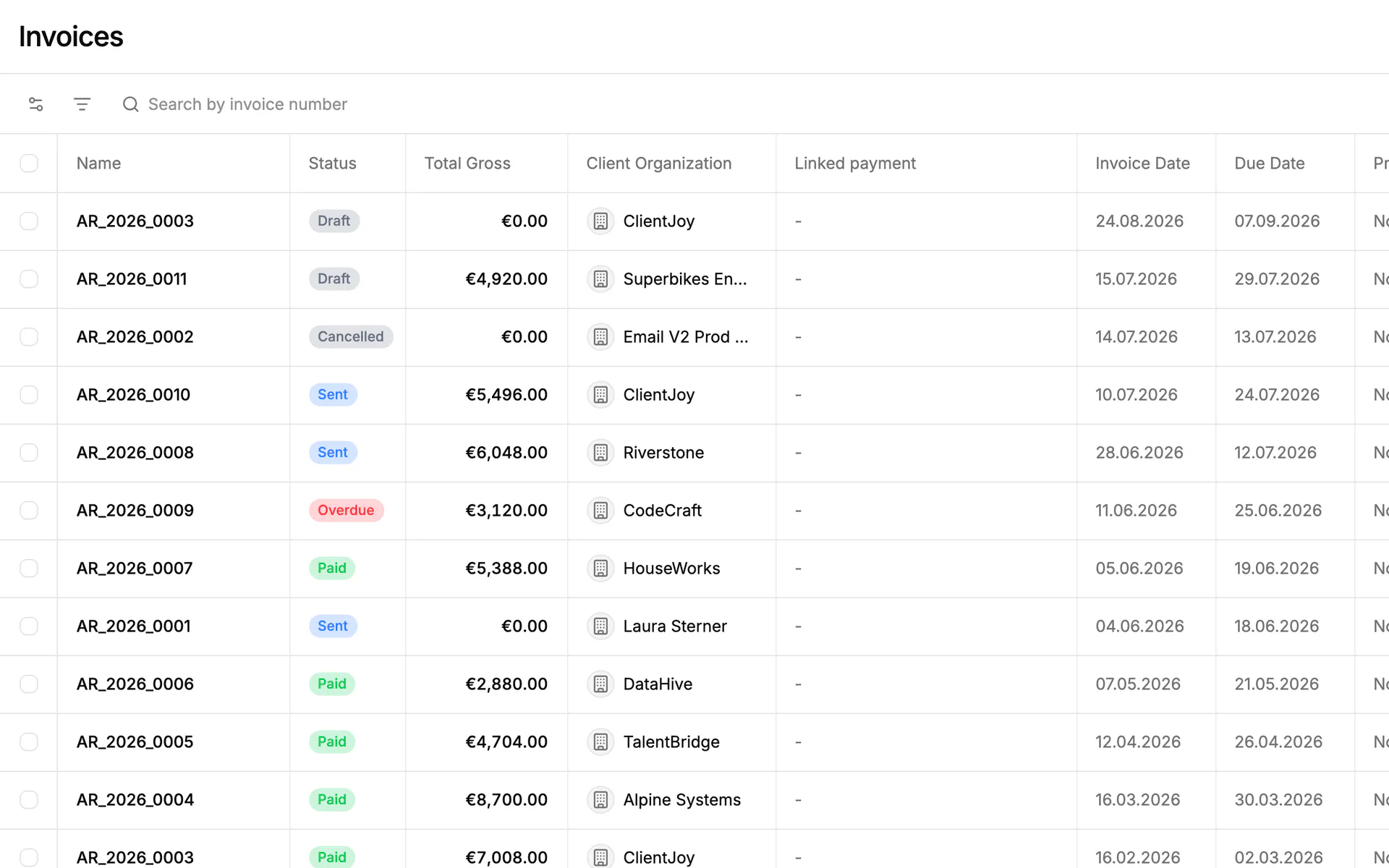Select checkbox for invoice AR_2026_0008
This screenshot has height=868, width=1389.
29,453
